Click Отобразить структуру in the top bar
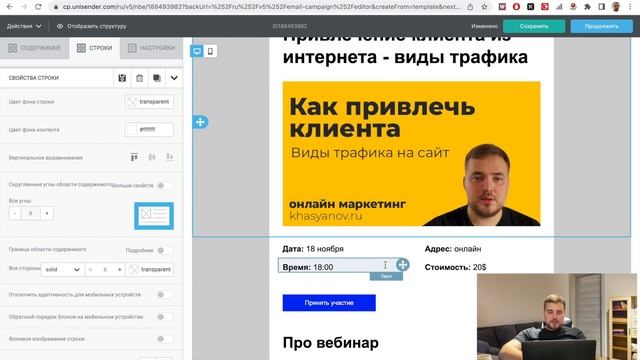This screenshot has height=360, width=640. (x=92, y=26)
